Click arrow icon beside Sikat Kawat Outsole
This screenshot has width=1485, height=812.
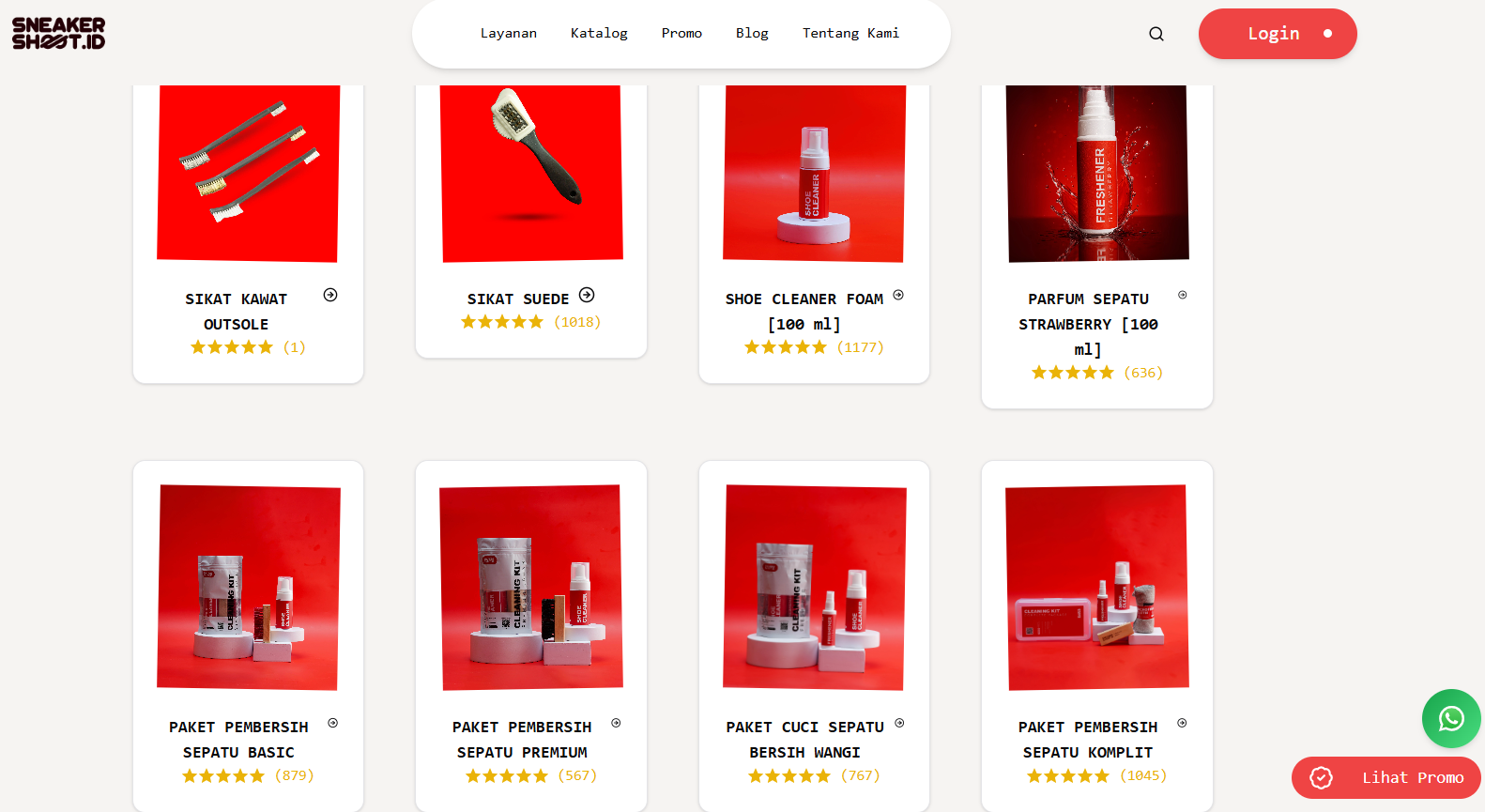pyautogui.click(x=330, y=295)
